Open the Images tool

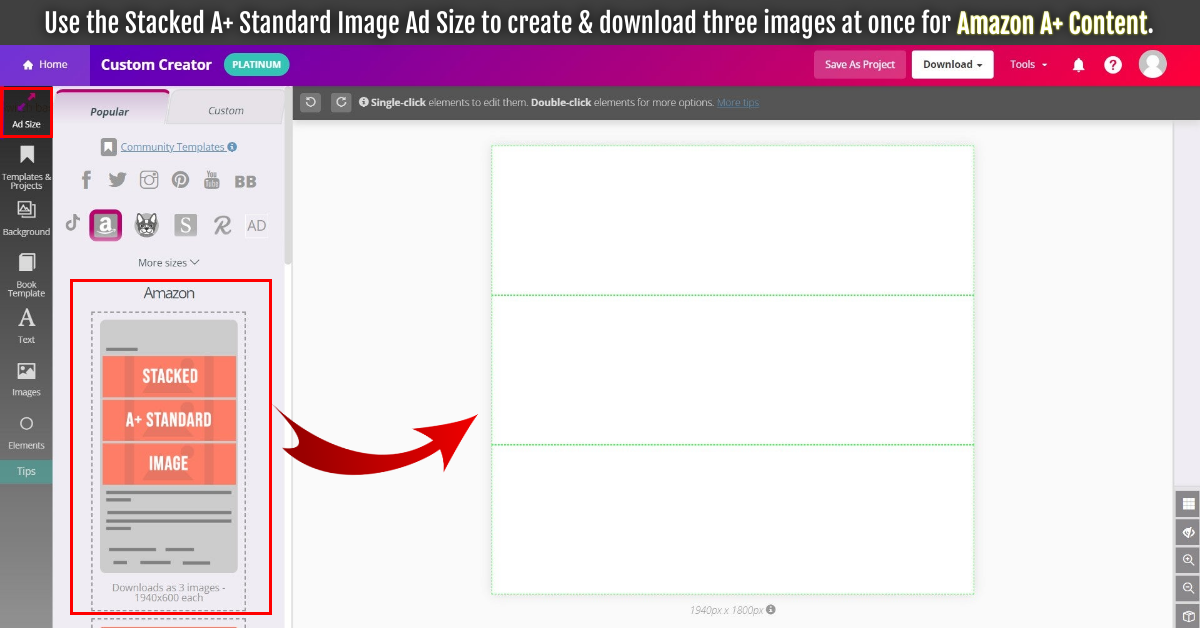(26, 379)
